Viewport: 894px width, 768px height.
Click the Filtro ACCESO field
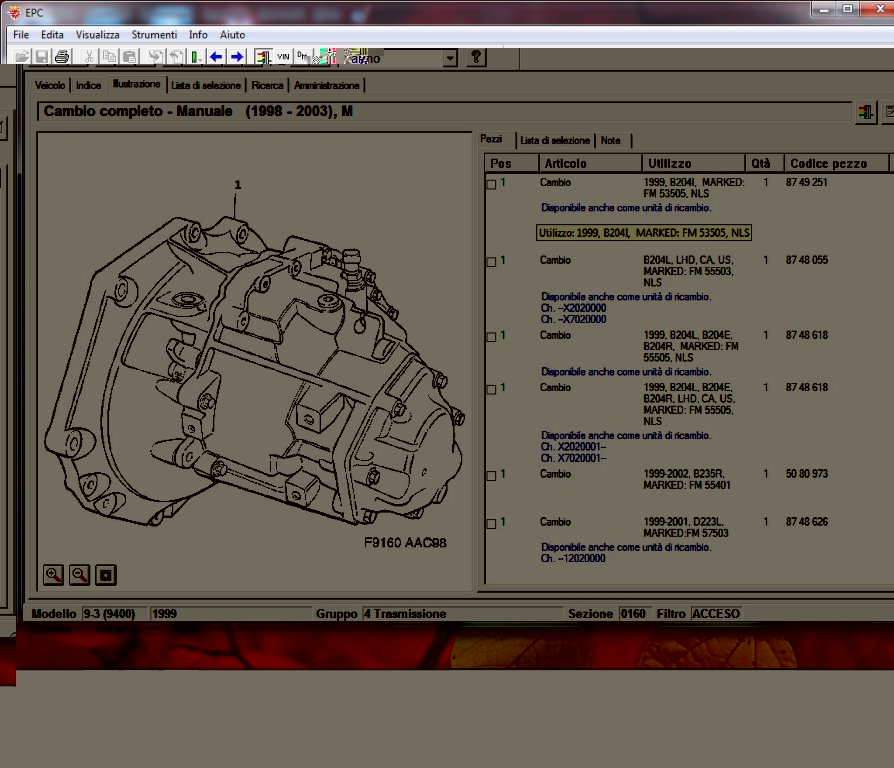(x=716, y=613)
